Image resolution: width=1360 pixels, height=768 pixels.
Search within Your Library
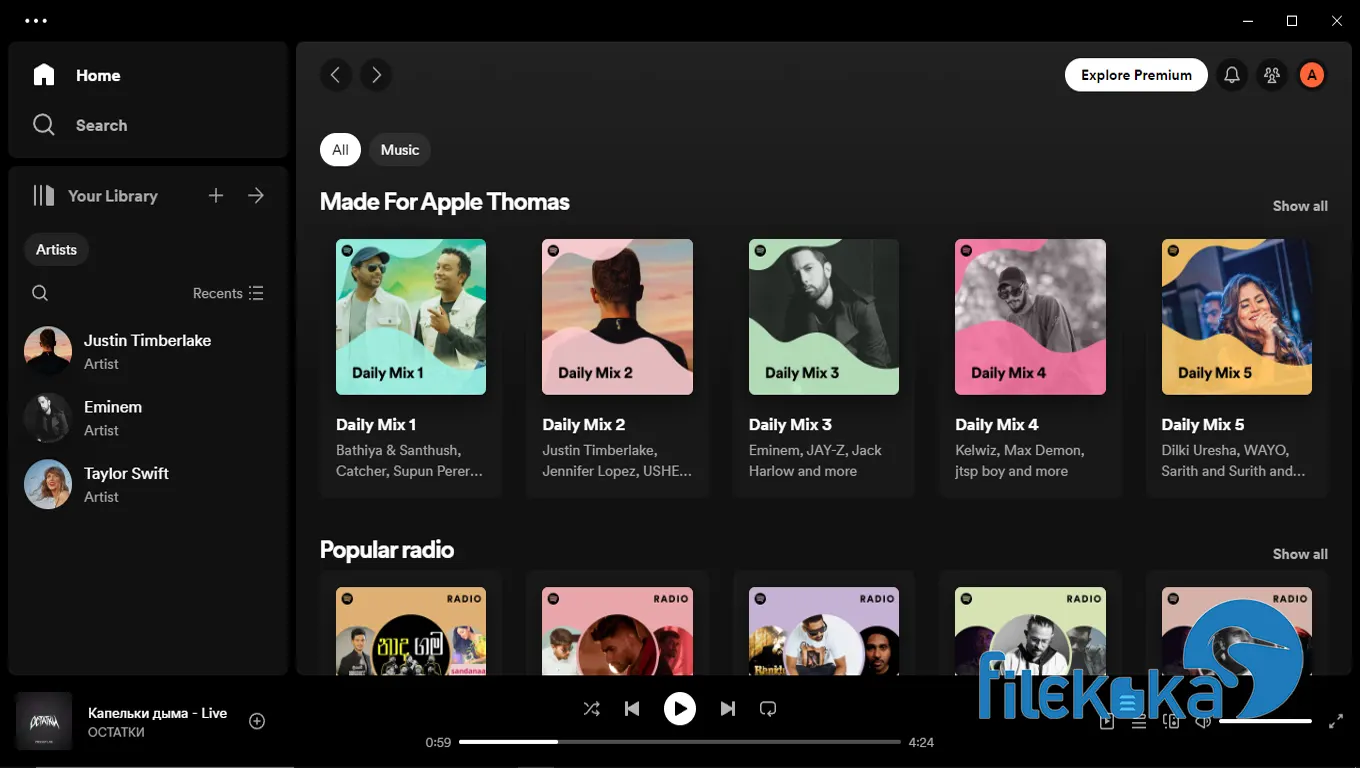(x=40, y=293)
